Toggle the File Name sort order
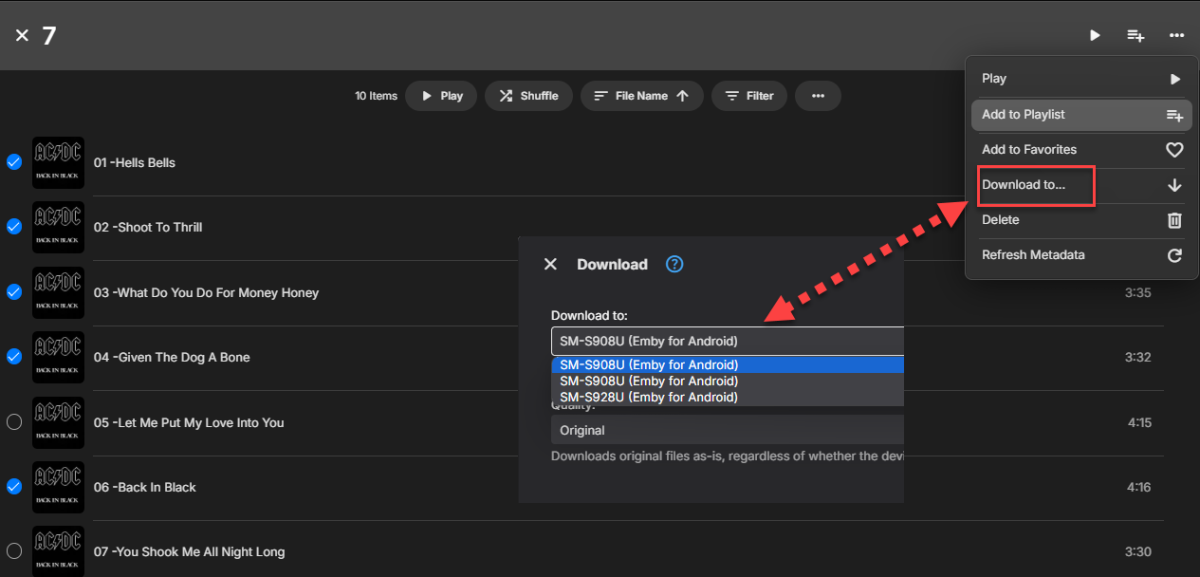 (x=641, y=96)
